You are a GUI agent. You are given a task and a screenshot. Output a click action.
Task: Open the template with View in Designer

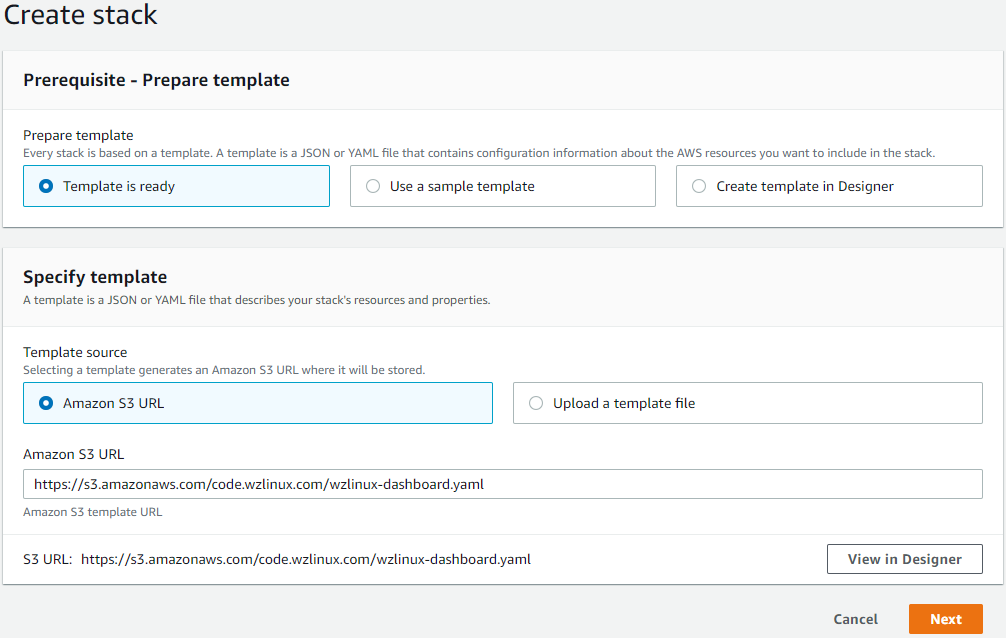pos(905,559)
